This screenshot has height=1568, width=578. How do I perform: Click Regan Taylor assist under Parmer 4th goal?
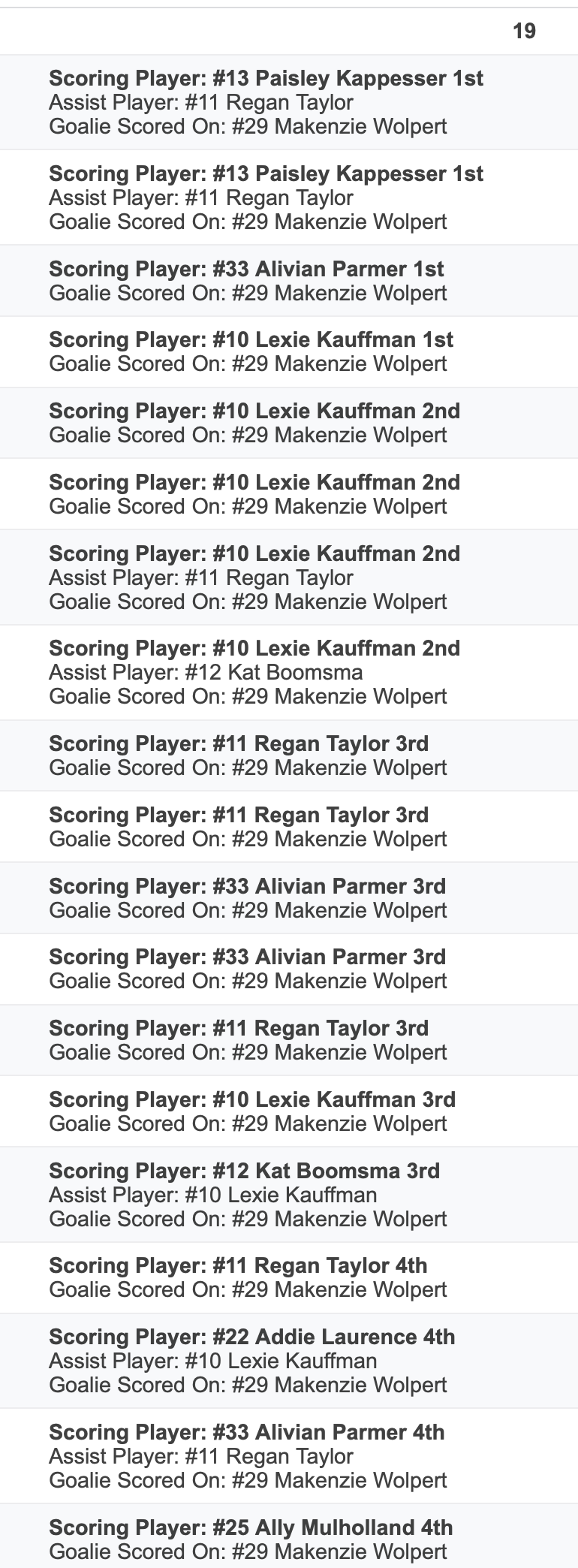point(200,1456)
